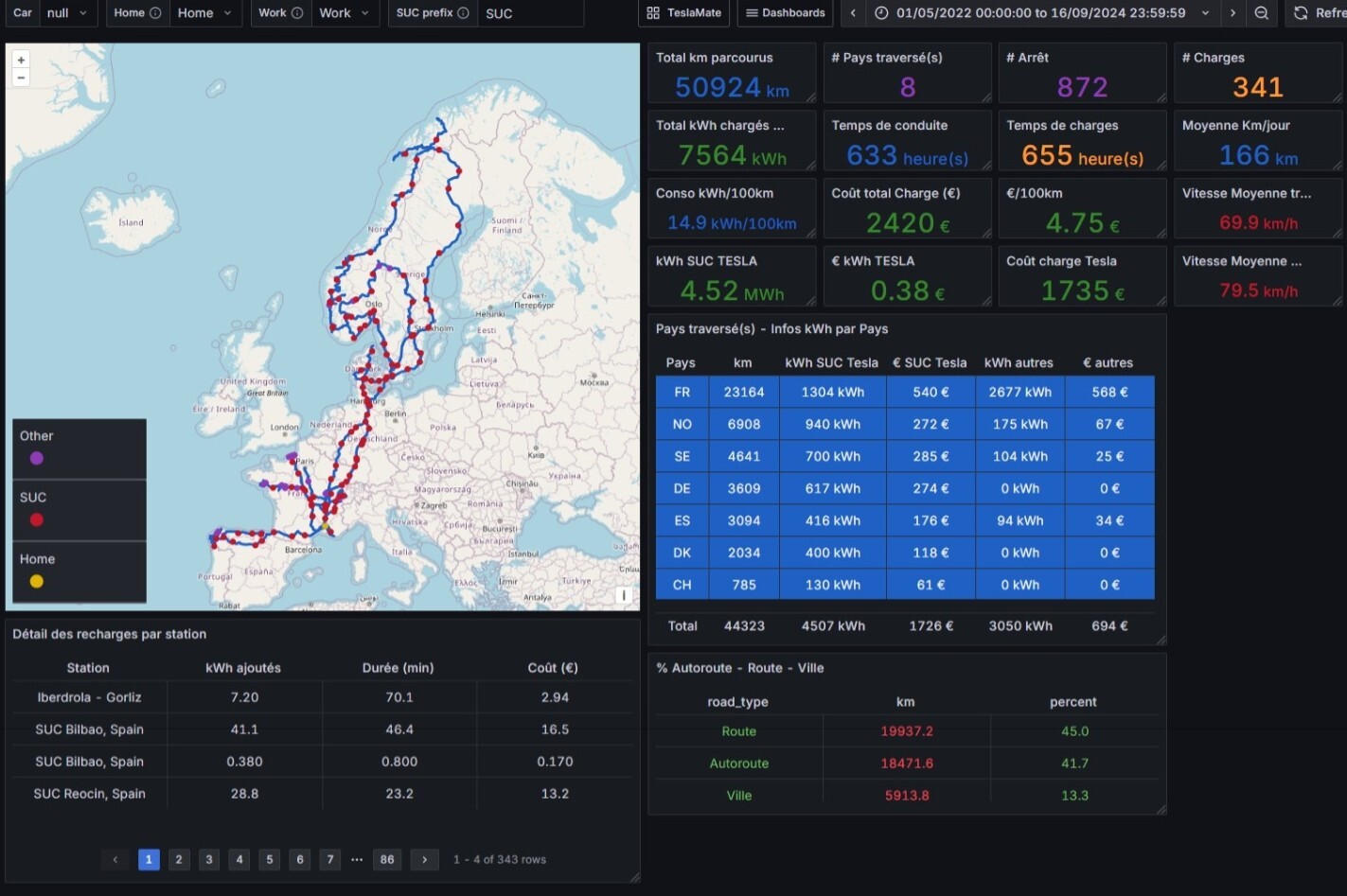Screen dimensions: 1347x896
Task: Go to page 7 of stations table
Action: click(x=330, y=859)
